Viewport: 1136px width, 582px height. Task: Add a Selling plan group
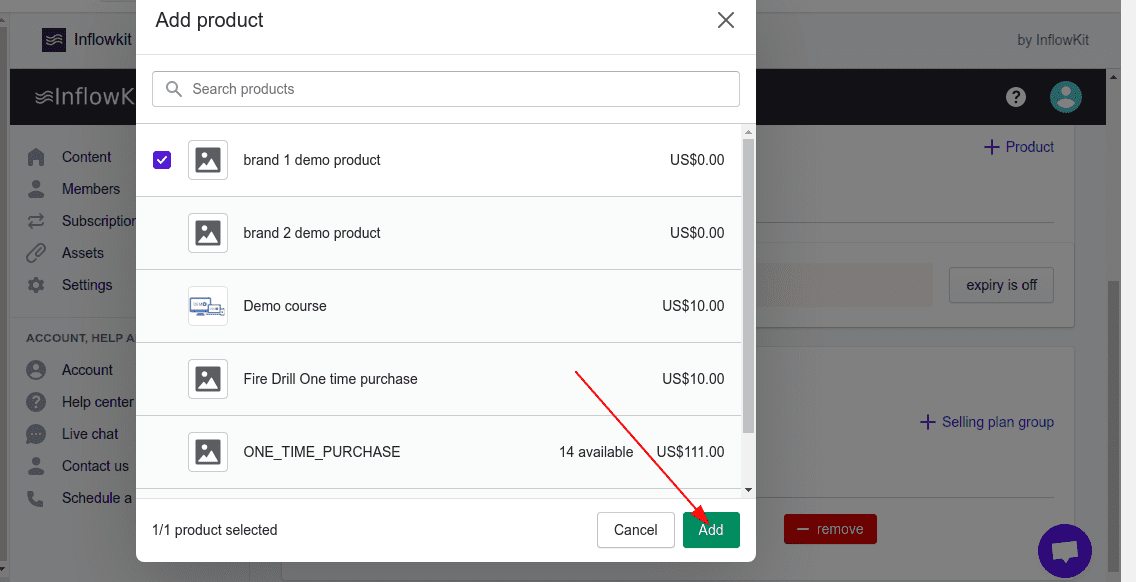coord(986,422)
